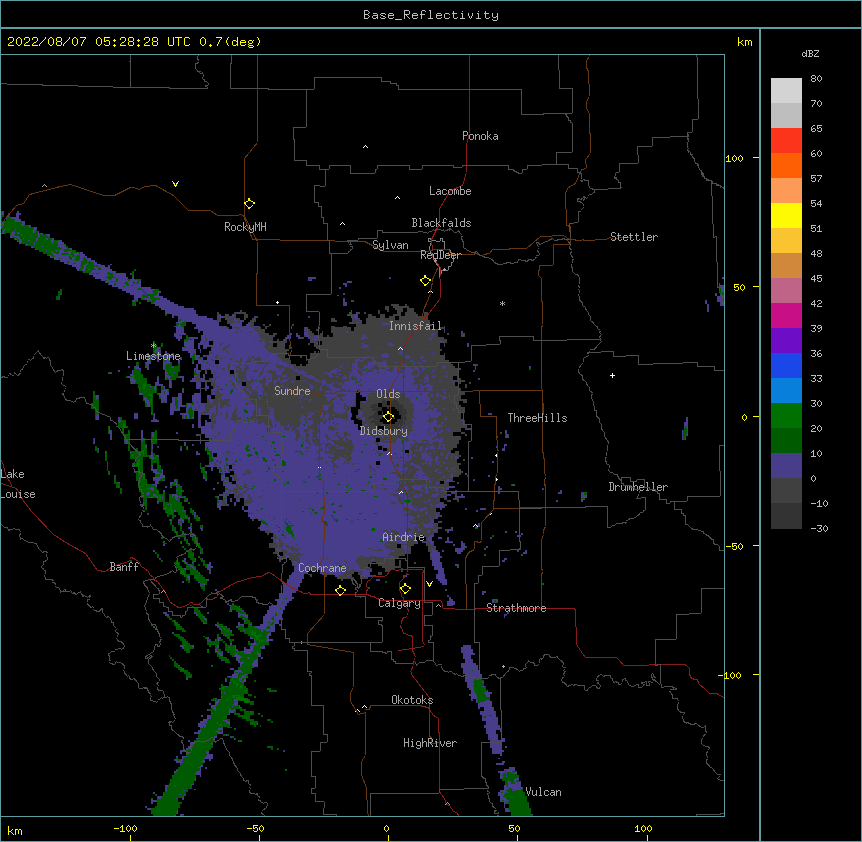
Task: Select the bright green 30–20 dBZ legend swatch
Action: click(786, 416)
